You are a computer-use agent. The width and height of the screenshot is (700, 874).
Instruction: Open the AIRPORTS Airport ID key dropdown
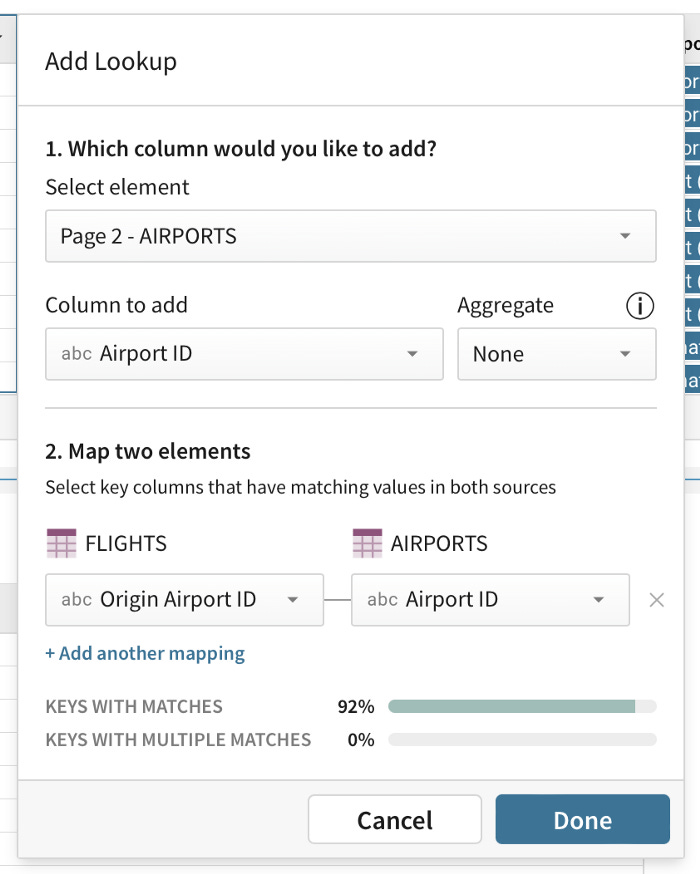(490, 600)
